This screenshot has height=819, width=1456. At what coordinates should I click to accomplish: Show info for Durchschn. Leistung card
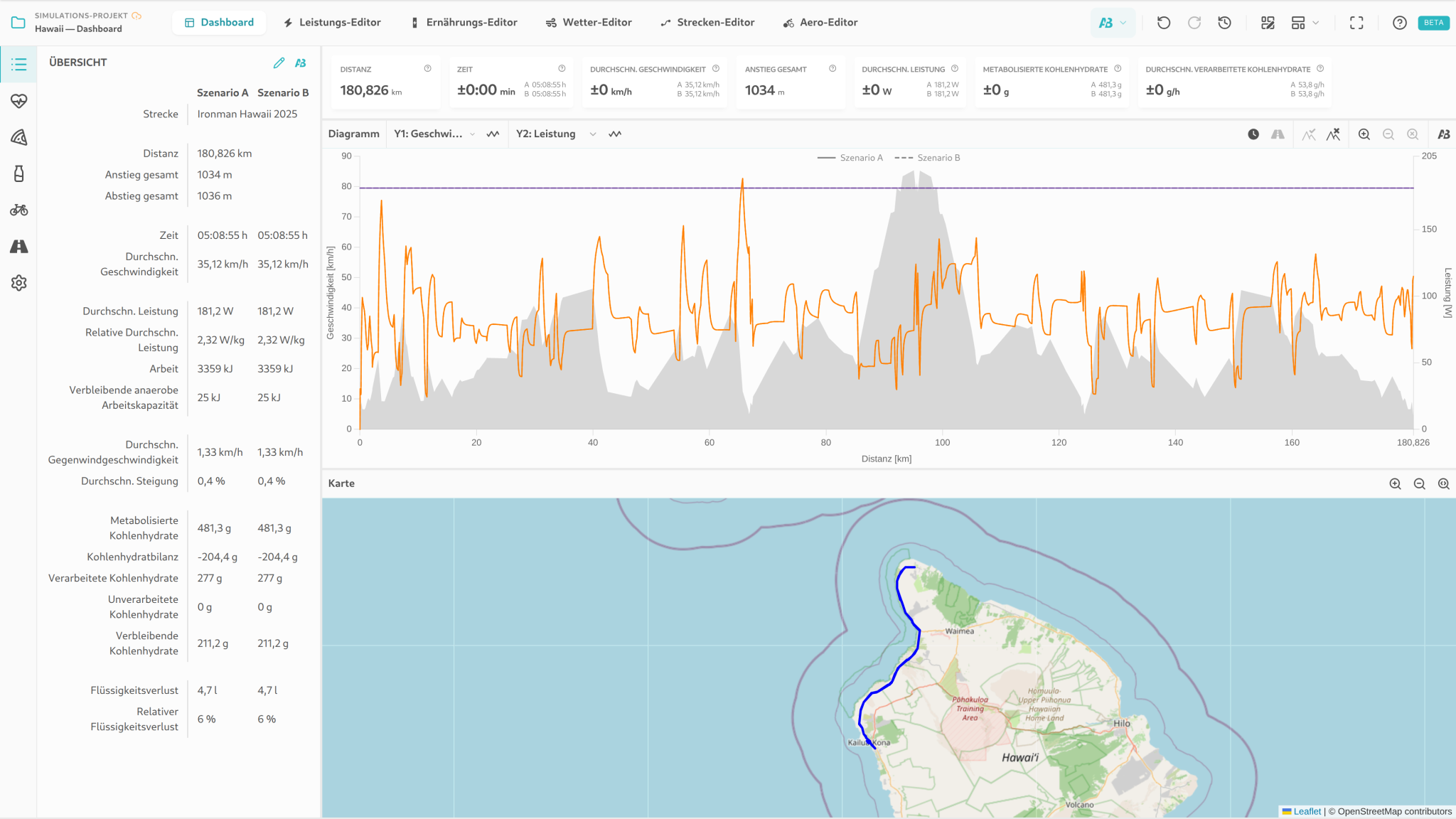[955, 69]
